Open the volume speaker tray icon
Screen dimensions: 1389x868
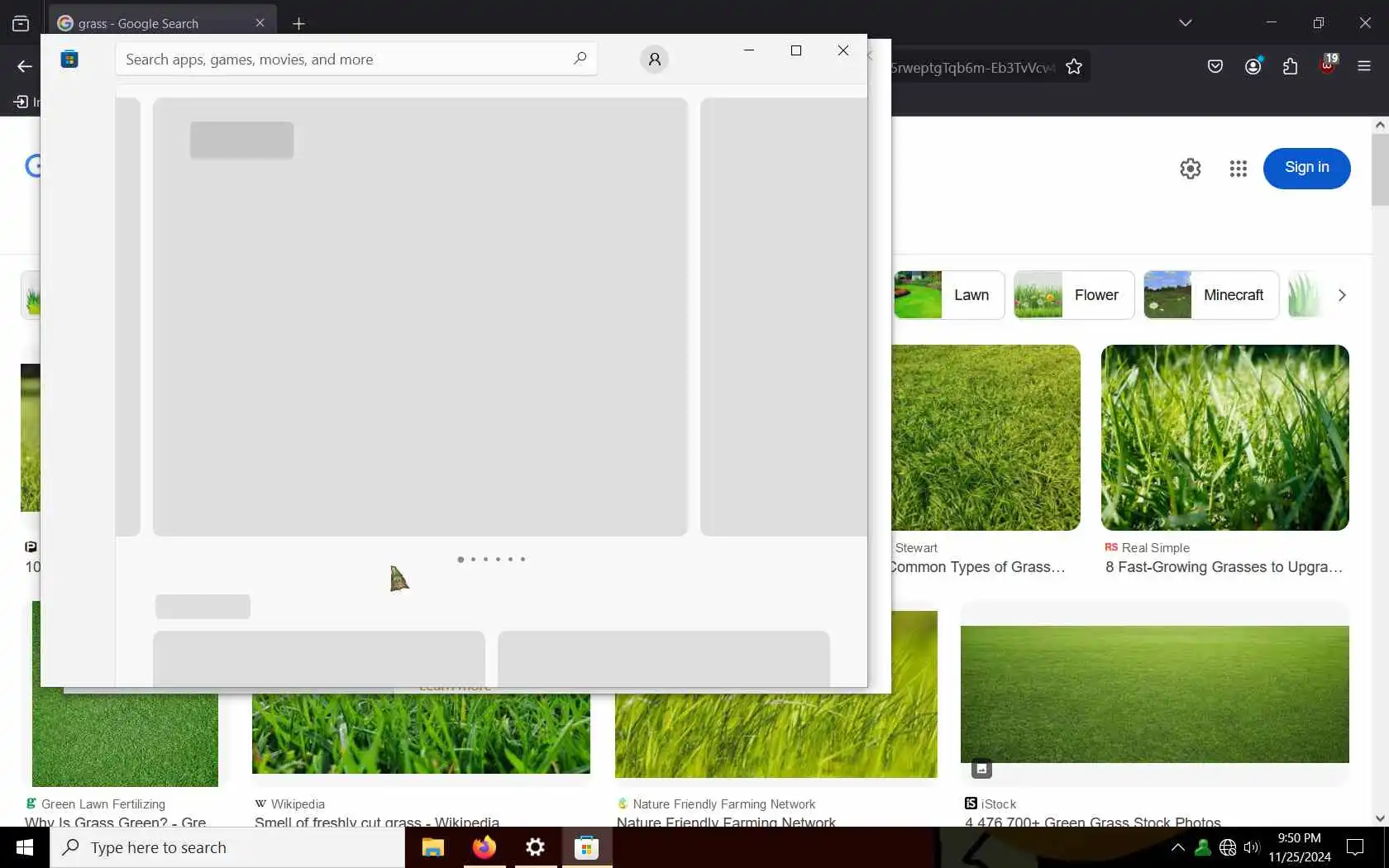pos(1251,847)
